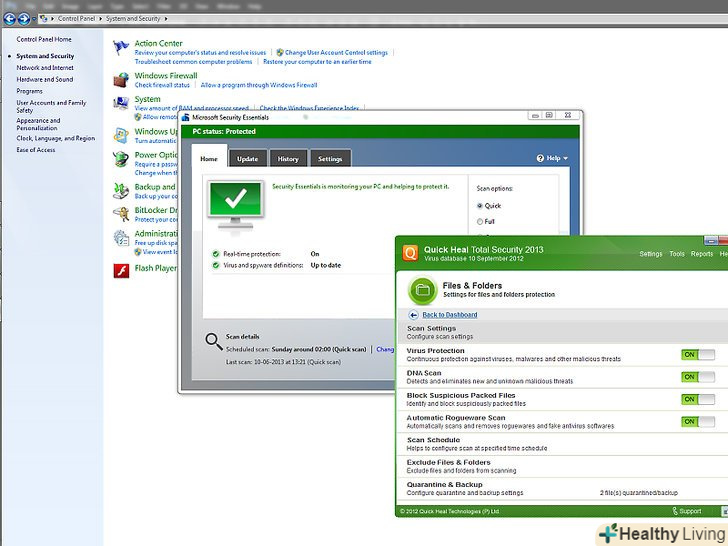Click the Backup and Restore icon

click(121, 191)
